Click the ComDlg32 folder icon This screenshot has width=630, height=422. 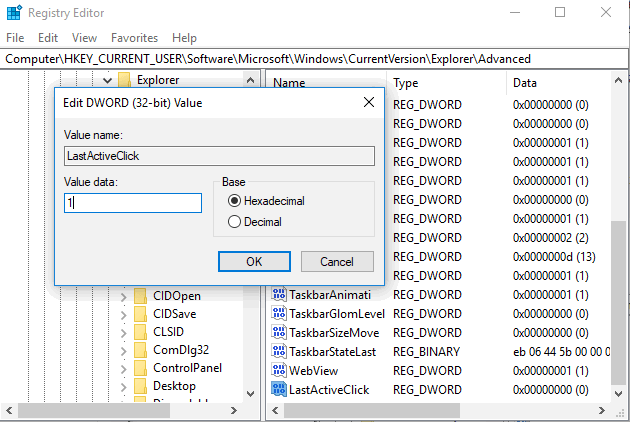tap(140, 350)
